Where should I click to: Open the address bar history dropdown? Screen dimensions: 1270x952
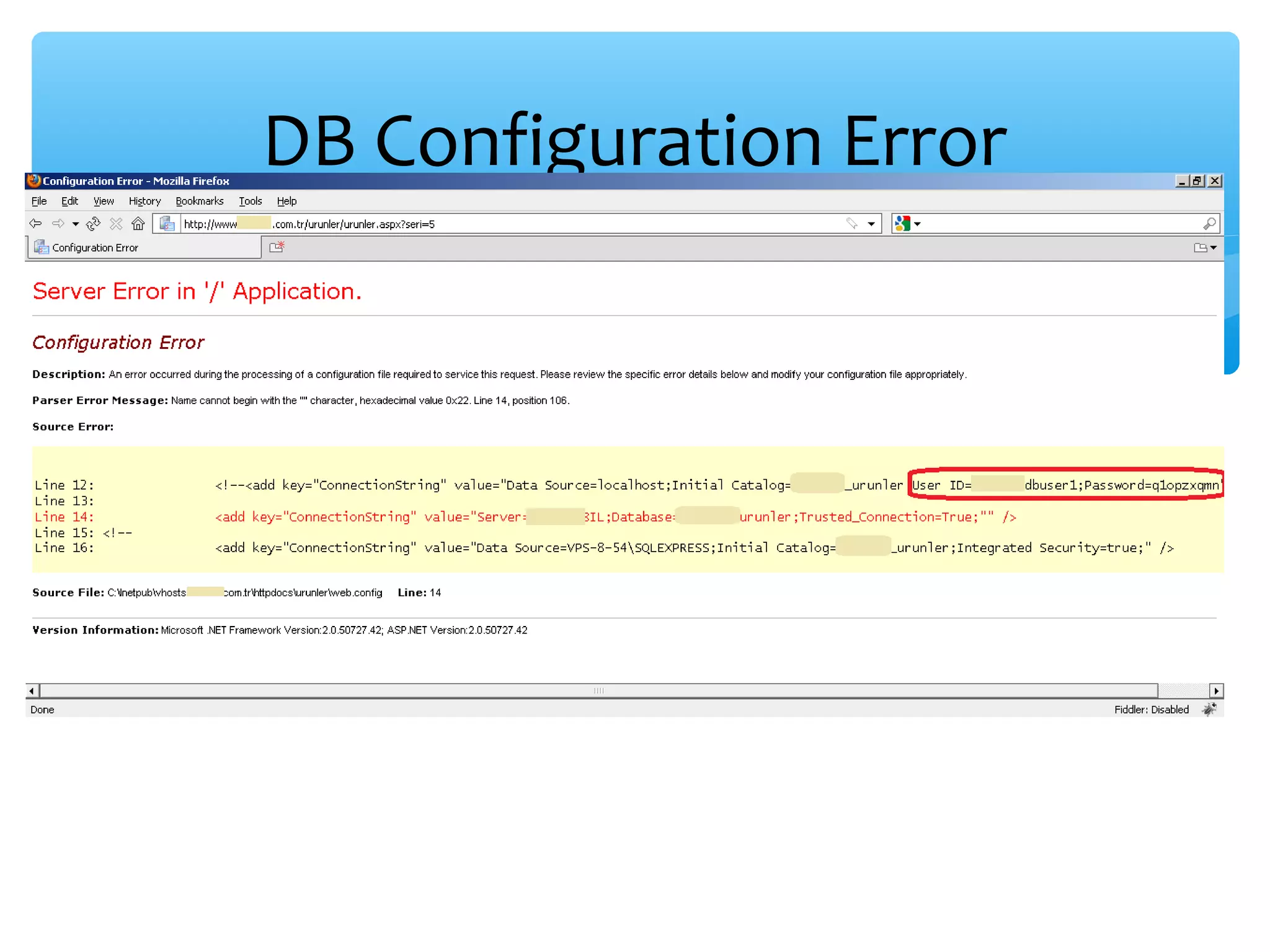click(871, 224)
